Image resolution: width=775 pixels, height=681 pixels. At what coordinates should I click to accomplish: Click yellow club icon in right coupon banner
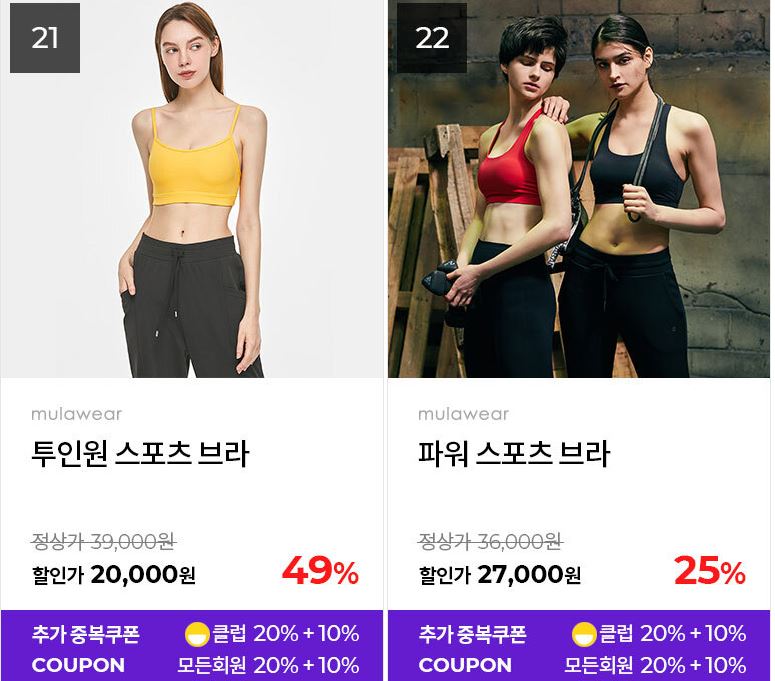click(584, 635)
